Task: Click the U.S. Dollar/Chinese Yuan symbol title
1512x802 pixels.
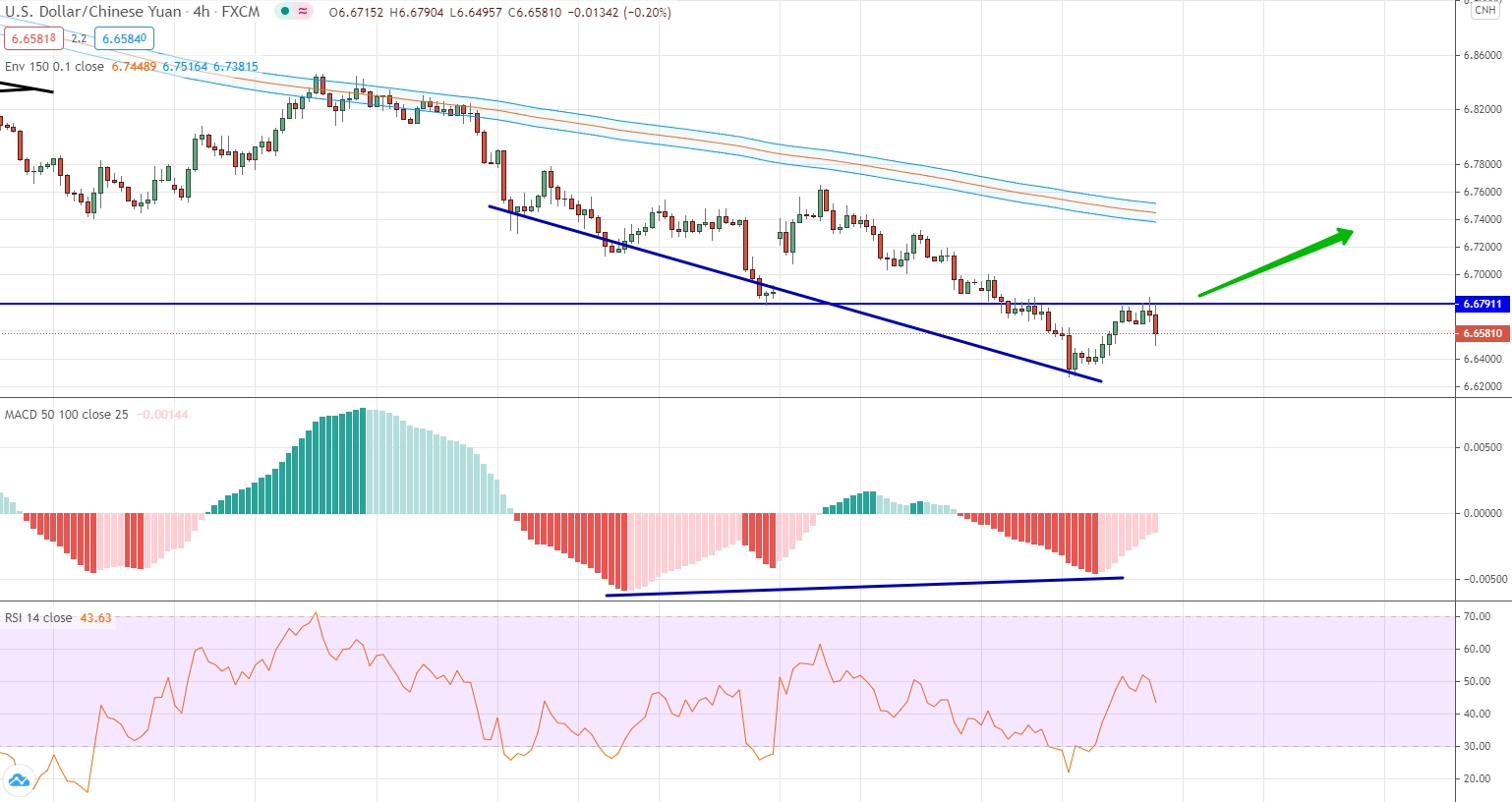Action: click(93, 12)
